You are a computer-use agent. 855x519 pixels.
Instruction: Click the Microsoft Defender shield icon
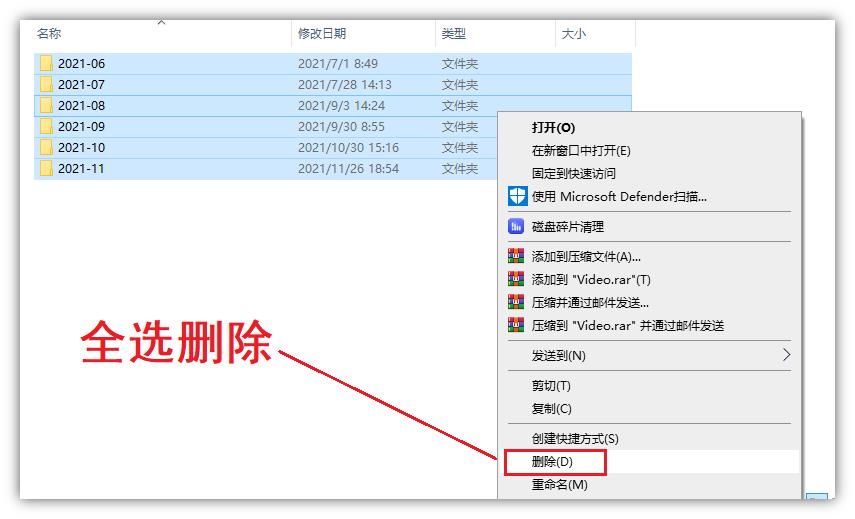pyautogui.click(x=517, y=196)
